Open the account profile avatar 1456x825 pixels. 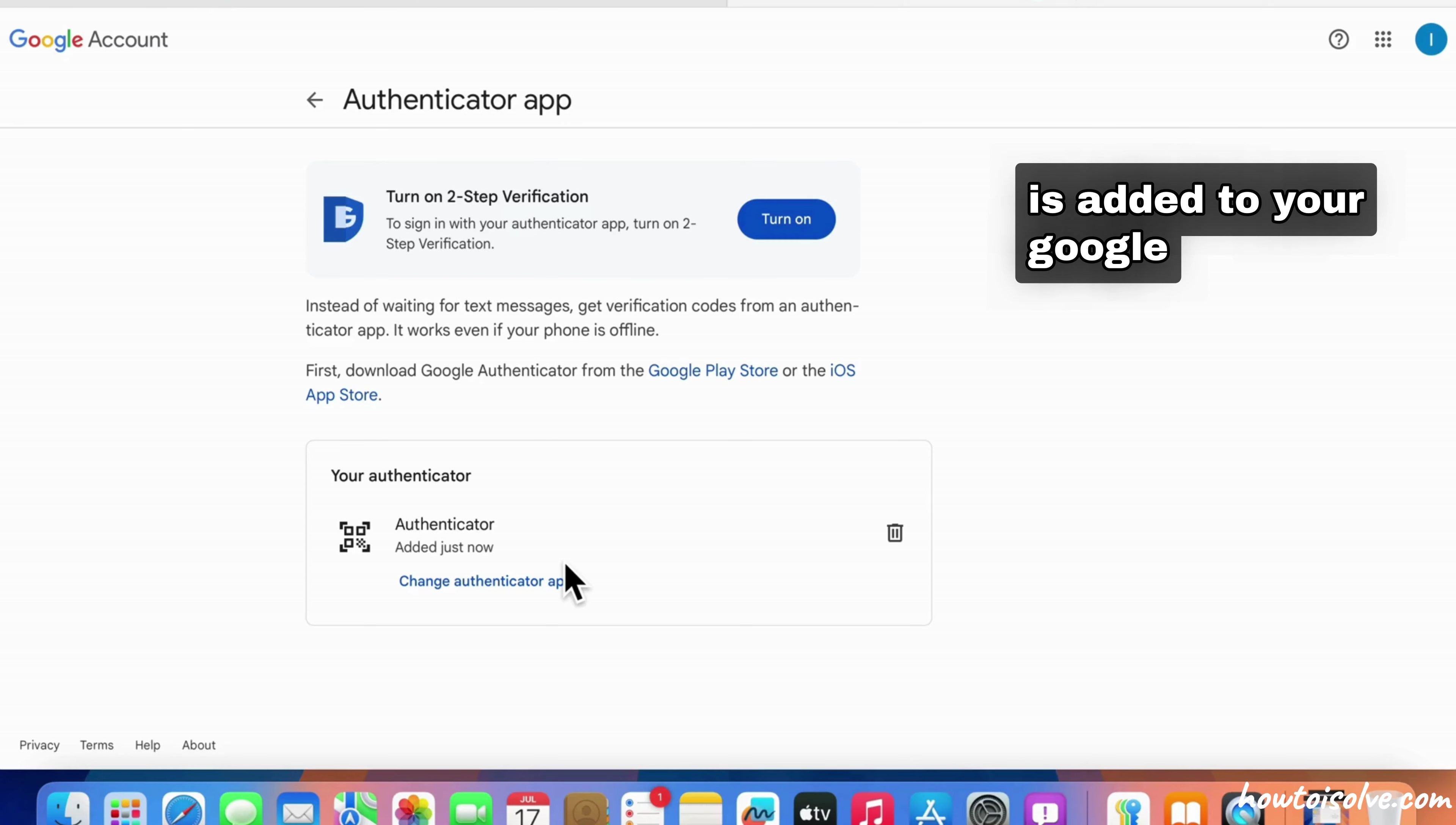1431,40
